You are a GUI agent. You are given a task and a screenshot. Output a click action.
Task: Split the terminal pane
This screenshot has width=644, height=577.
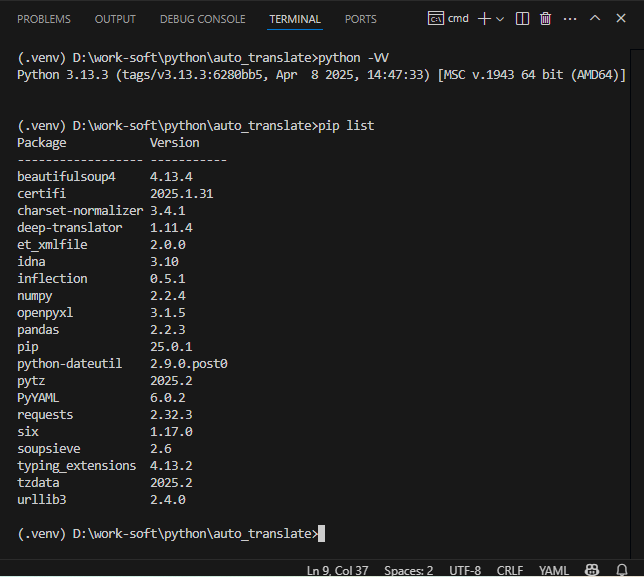coord(522,18)
